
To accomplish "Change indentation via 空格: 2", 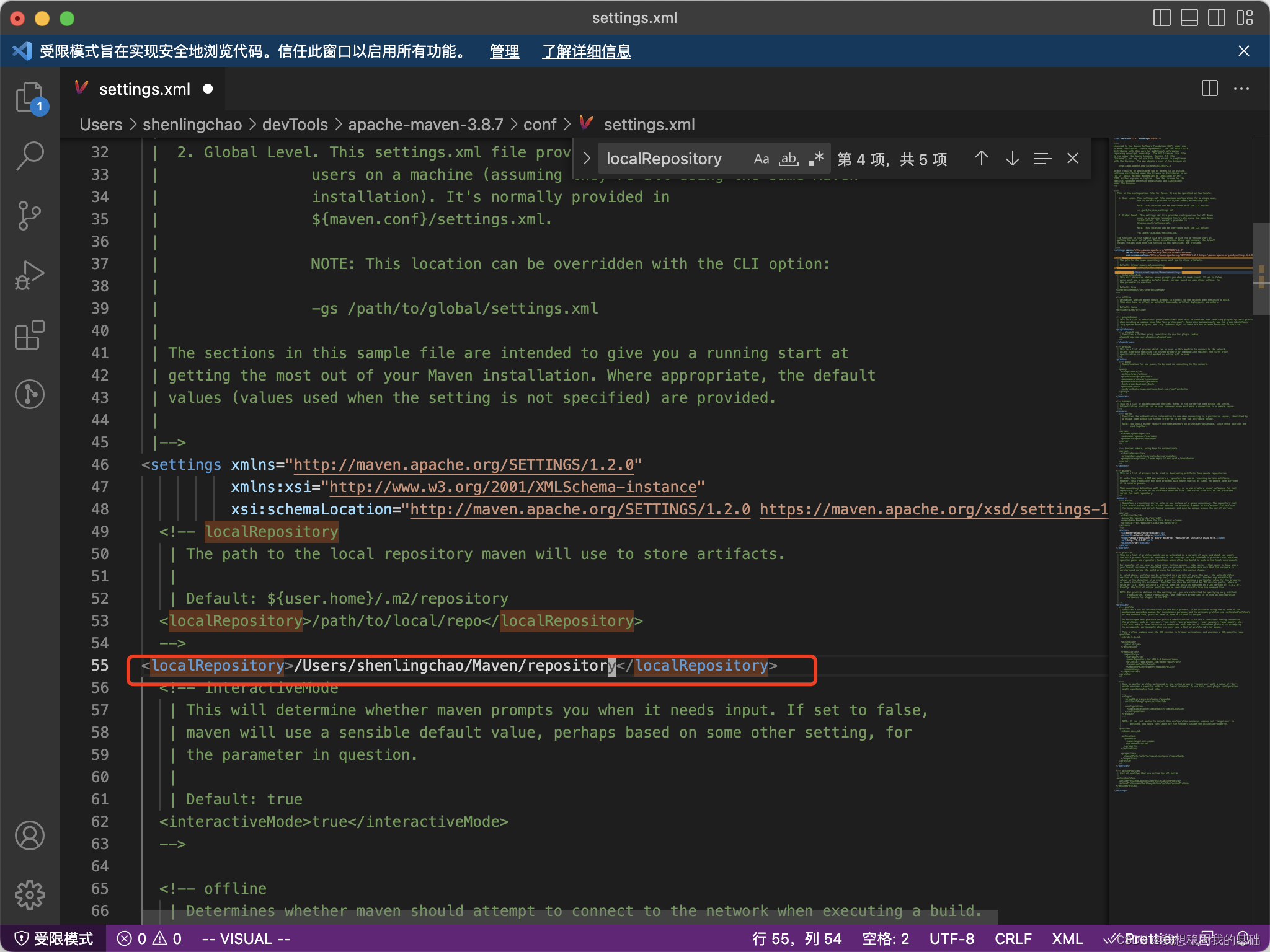I will click(x=886, y=938).
